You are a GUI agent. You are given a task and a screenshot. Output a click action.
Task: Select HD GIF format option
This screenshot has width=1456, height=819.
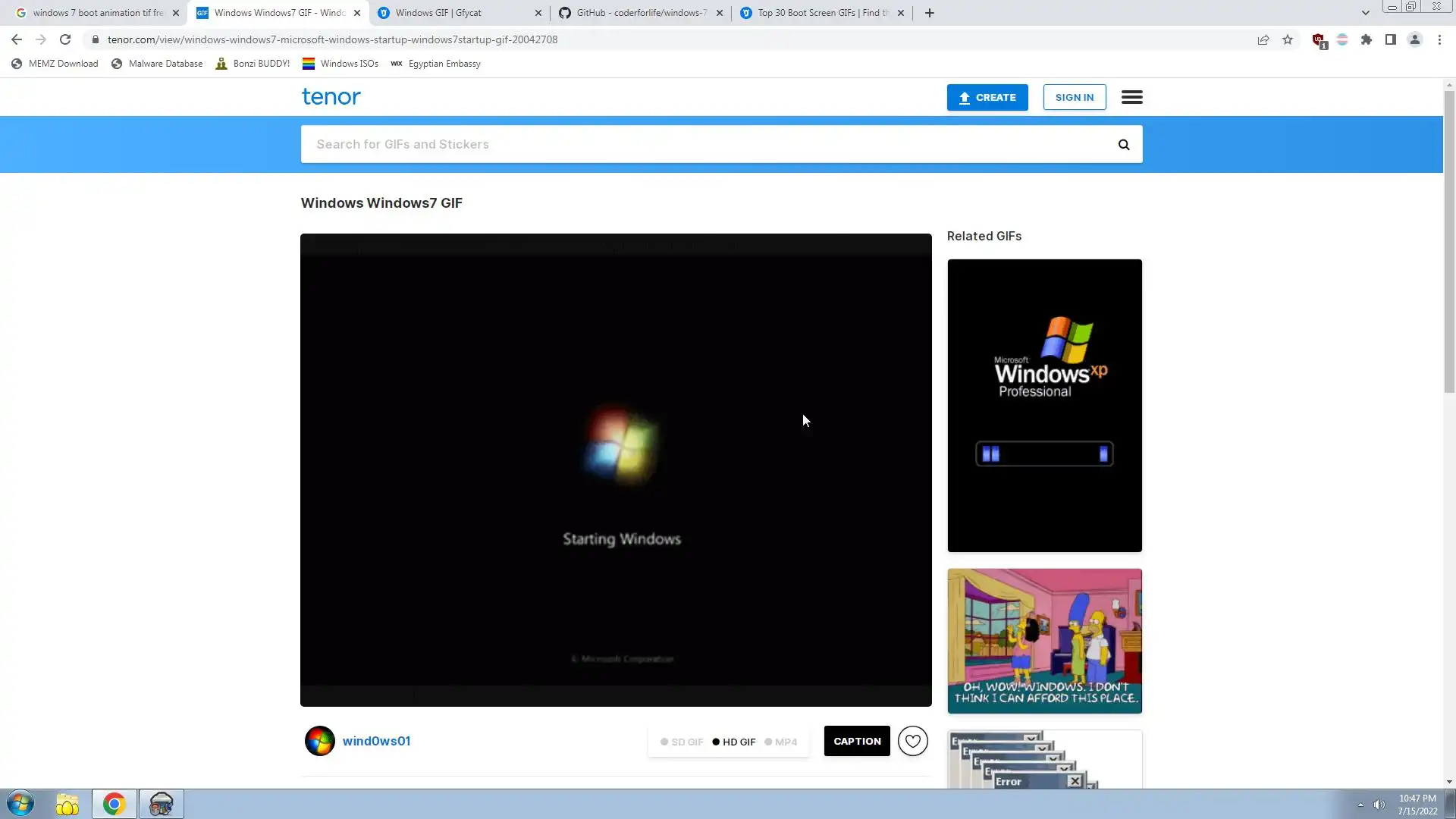pyautogui.click(x=734, y=742)
